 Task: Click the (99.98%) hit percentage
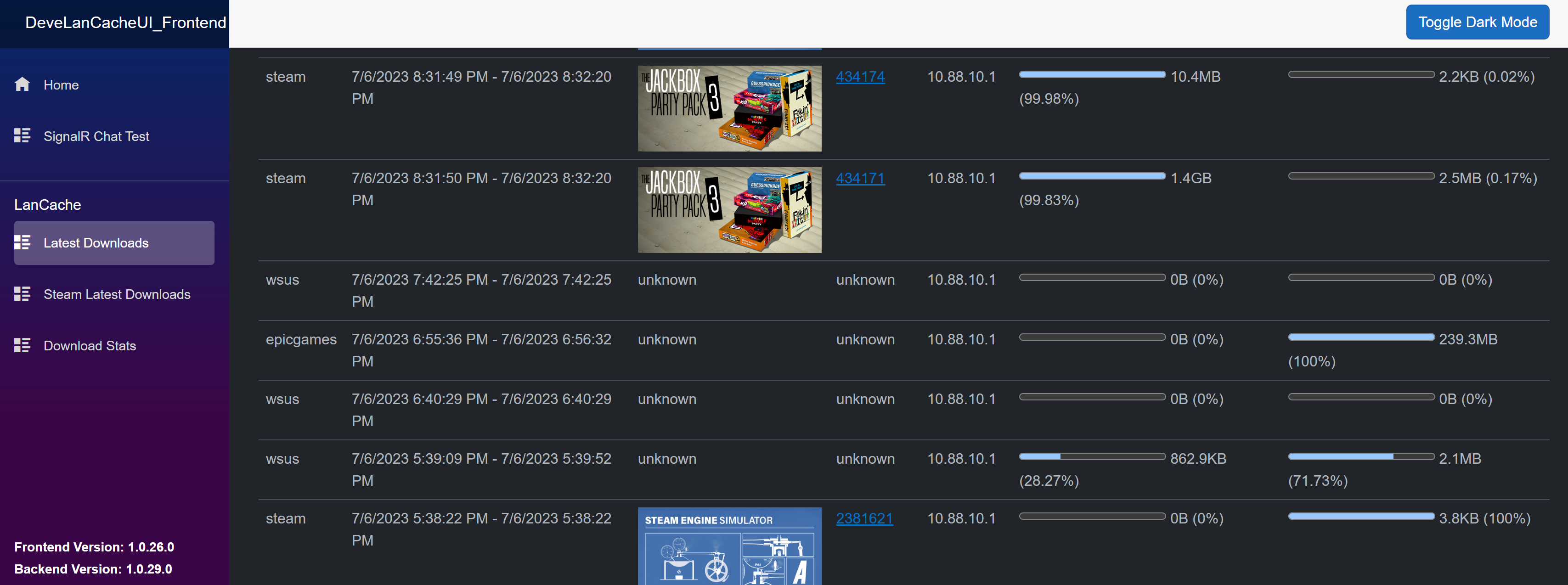1049,99
